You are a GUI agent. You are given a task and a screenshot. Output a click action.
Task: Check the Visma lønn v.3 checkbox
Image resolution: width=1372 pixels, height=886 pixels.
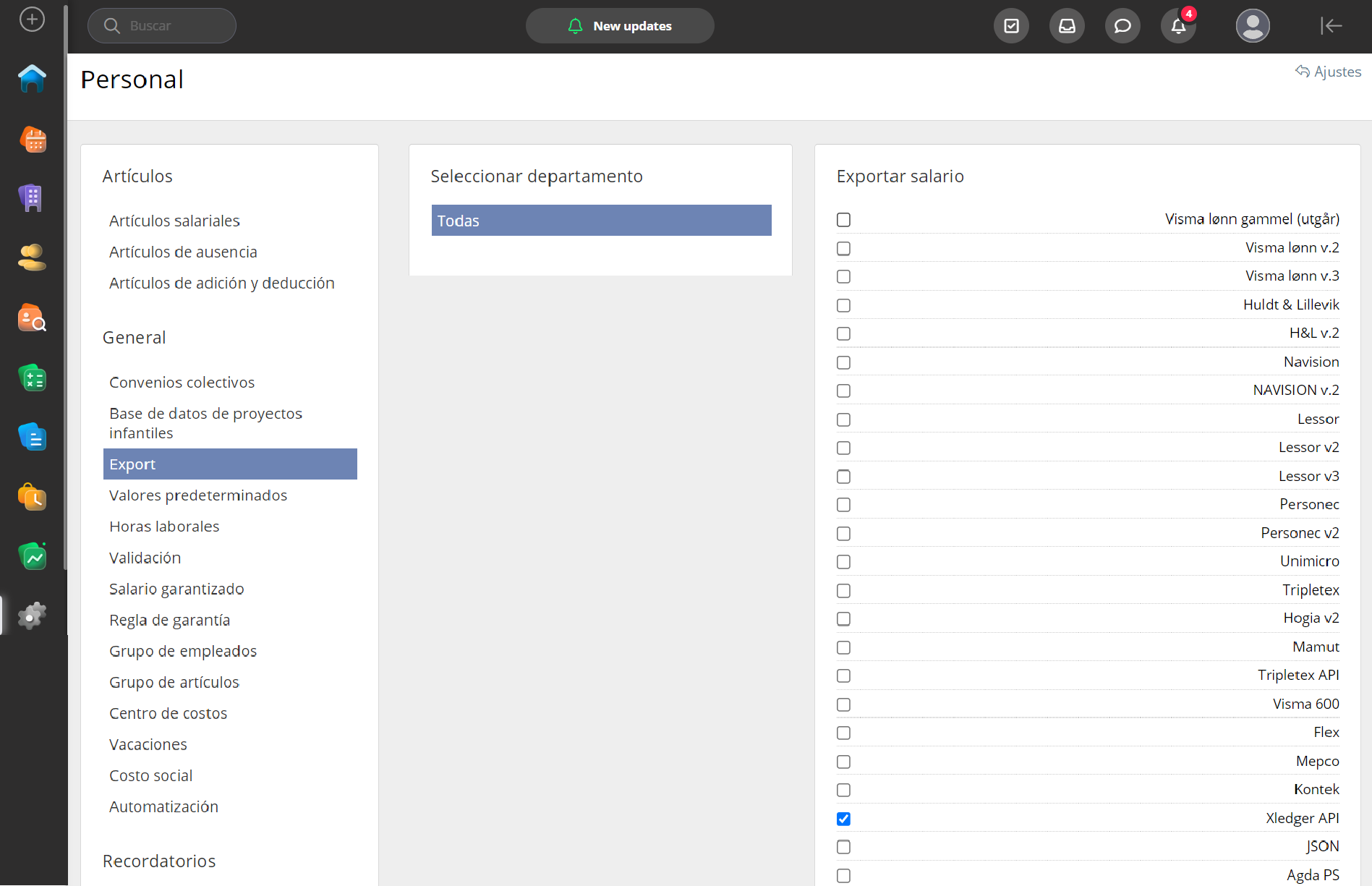point(843,277)
